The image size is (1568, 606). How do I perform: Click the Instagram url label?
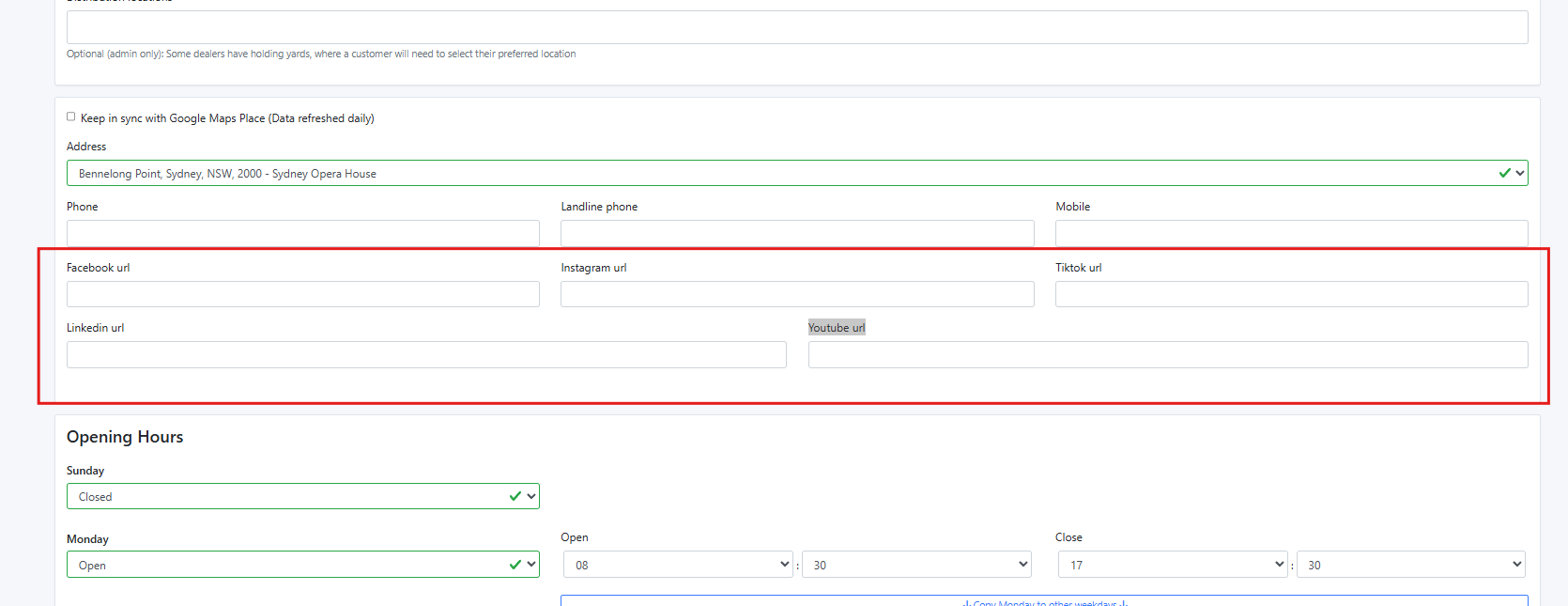pos(593,268)
